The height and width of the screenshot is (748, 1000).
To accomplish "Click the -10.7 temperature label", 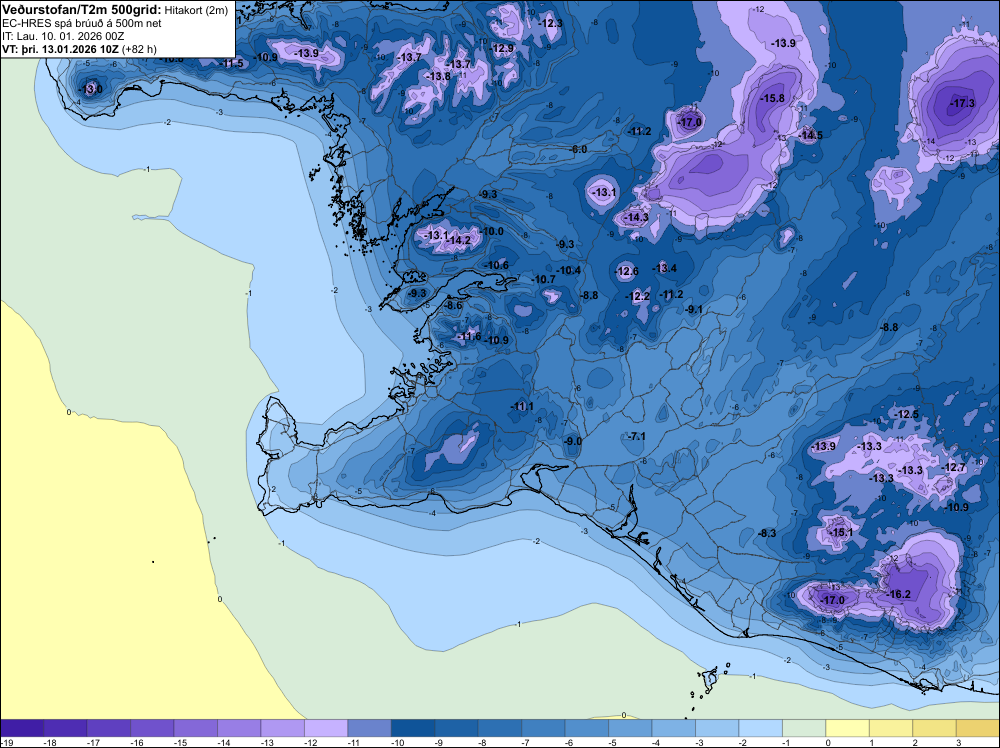I will click(x=544, y=279).
